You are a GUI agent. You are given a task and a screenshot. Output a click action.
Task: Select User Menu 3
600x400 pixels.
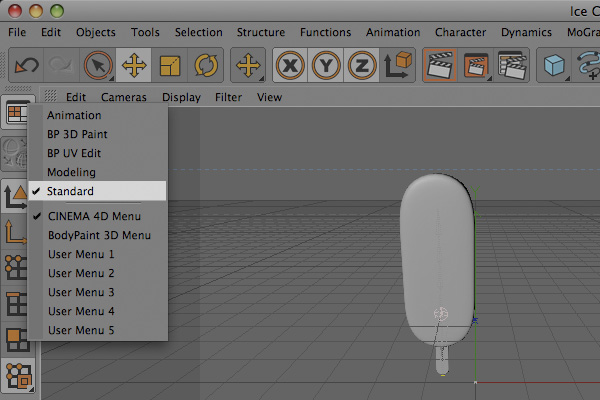click(98, 292)
